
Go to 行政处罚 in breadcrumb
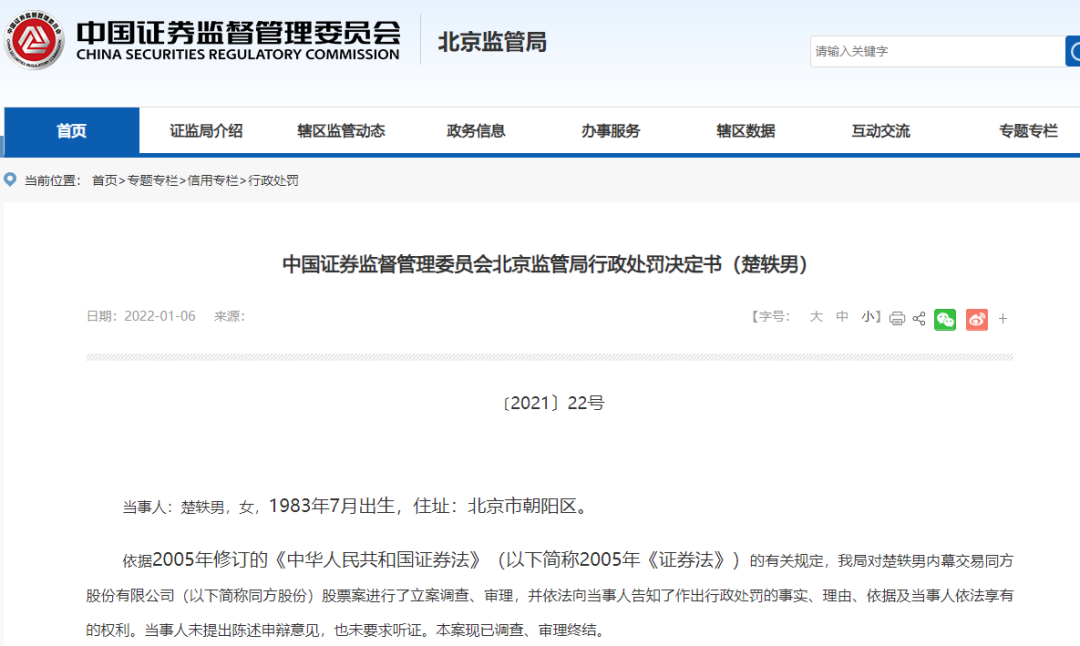click(273, 180)
